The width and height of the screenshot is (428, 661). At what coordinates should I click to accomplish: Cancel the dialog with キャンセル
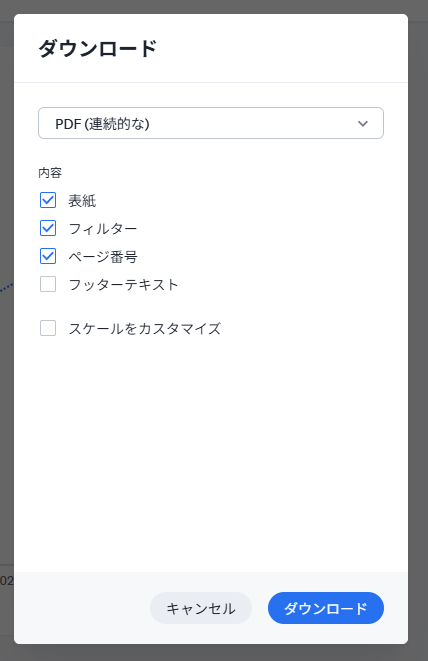(201, 608)
